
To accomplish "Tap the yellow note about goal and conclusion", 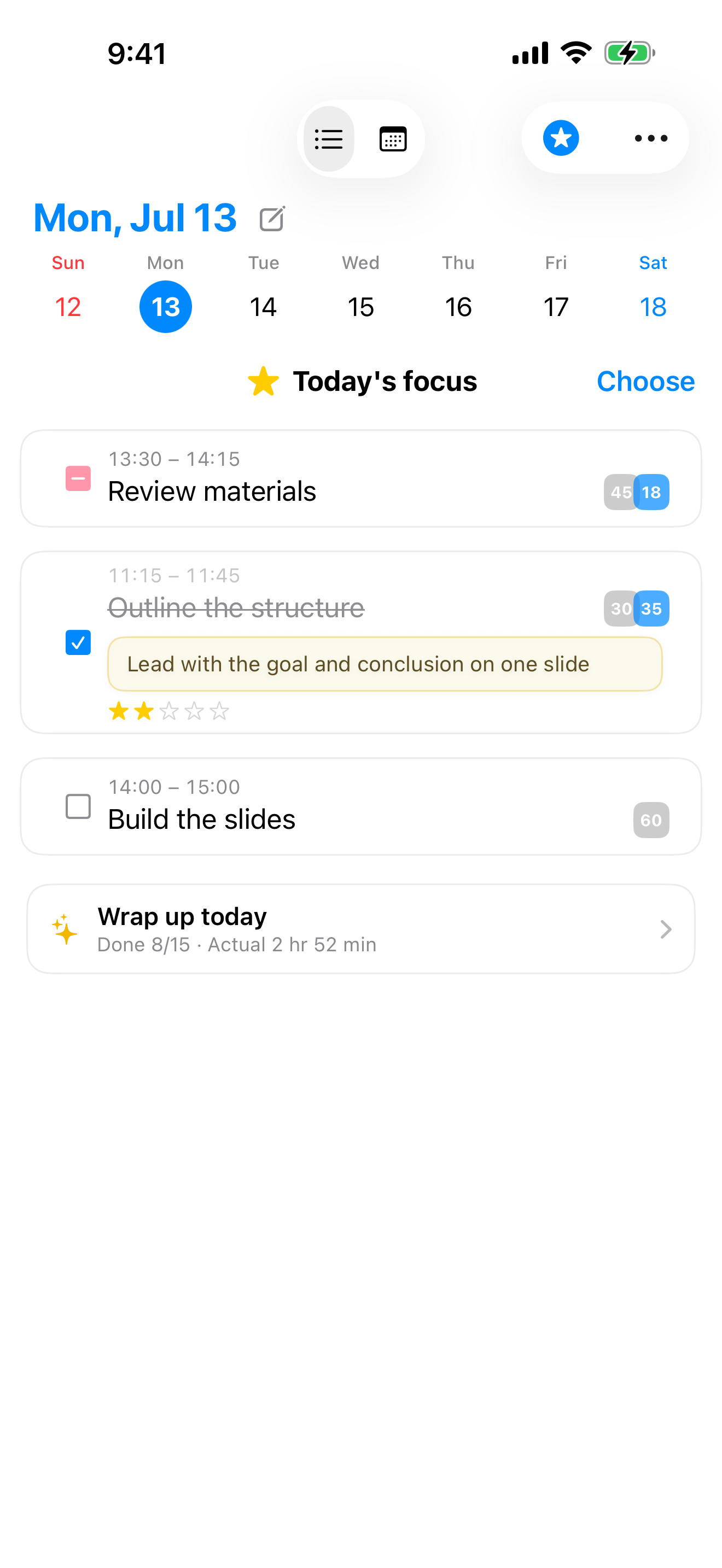I will [x=385, y=664].
